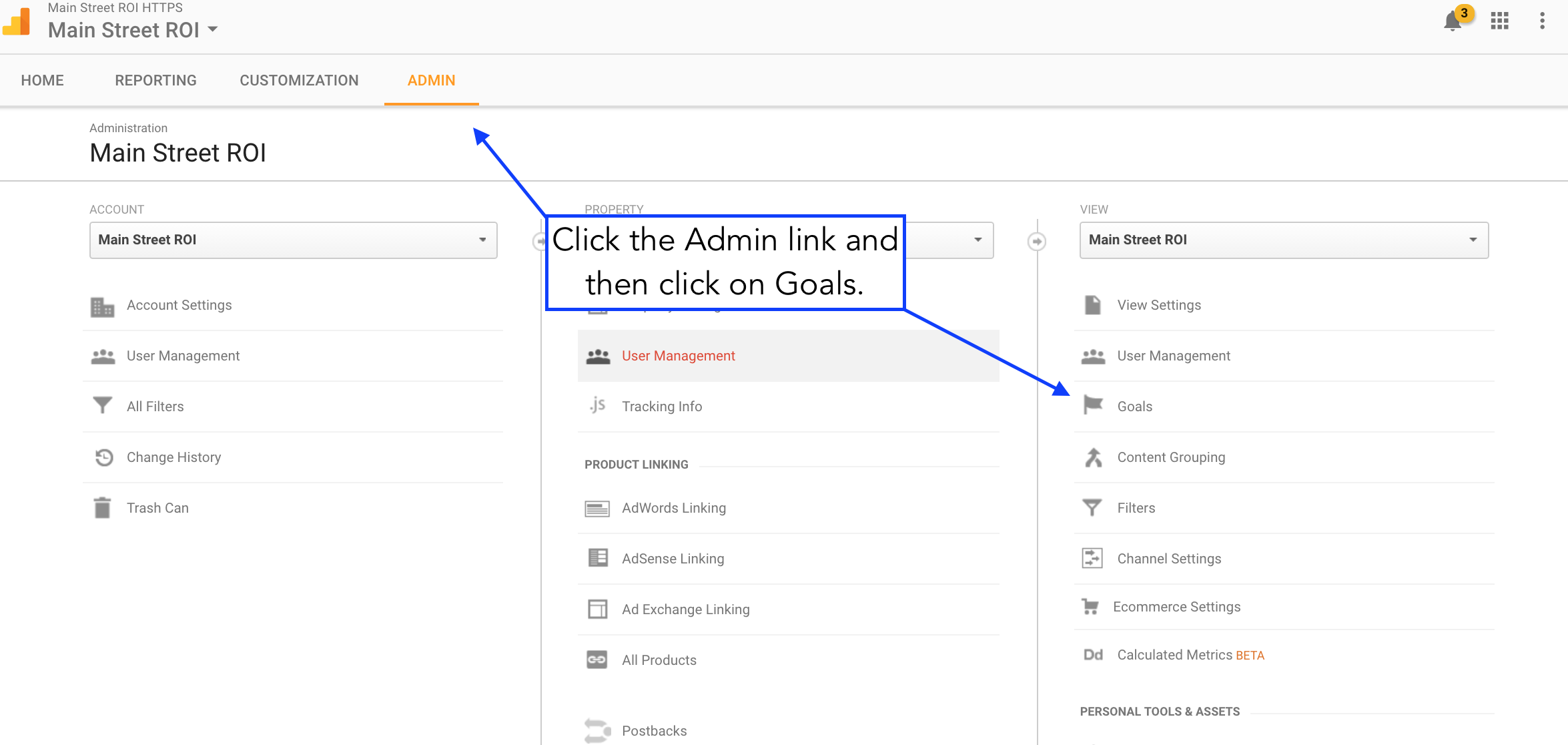Screen dimensions: 1568x745
Task: Open Account Settings link
Action: [x=179, y=305]
